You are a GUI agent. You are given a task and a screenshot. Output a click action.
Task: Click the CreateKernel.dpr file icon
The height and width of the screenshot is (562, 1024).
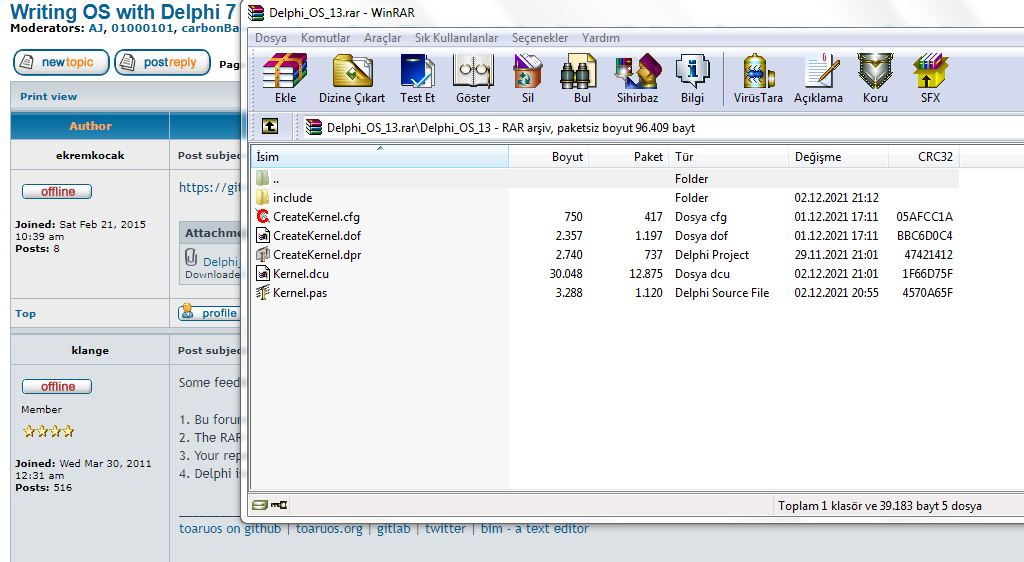pyautogui.click(x=263, y=255)
